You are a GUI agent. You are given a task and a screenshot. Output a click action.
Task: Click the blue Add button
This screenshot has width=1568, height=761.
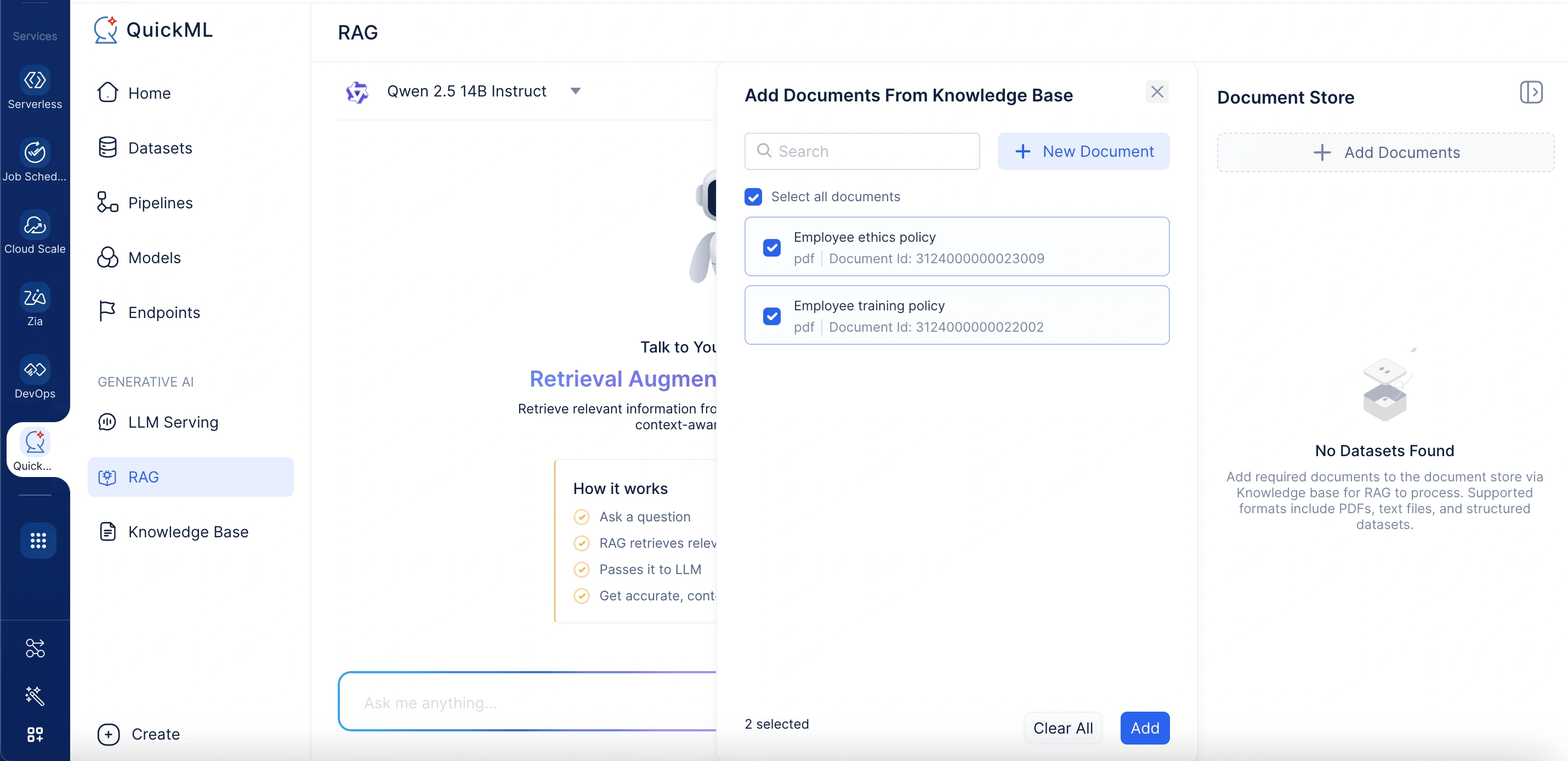point(1144,728)
